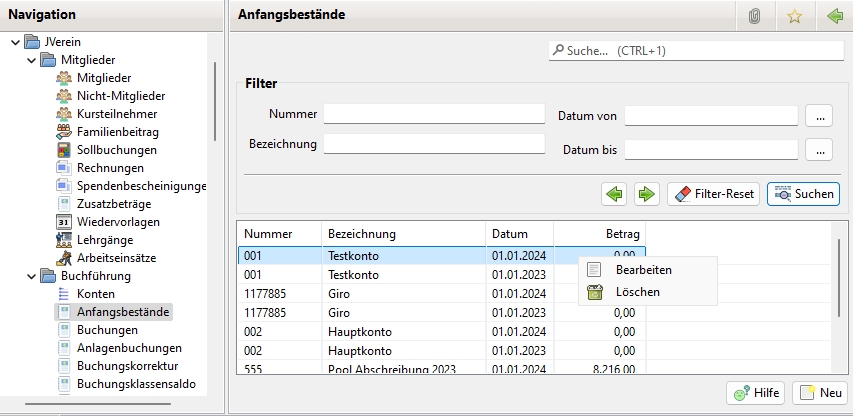
Task: Choose Bearbeiten from the context menu
Action: [x=643, y=270]
